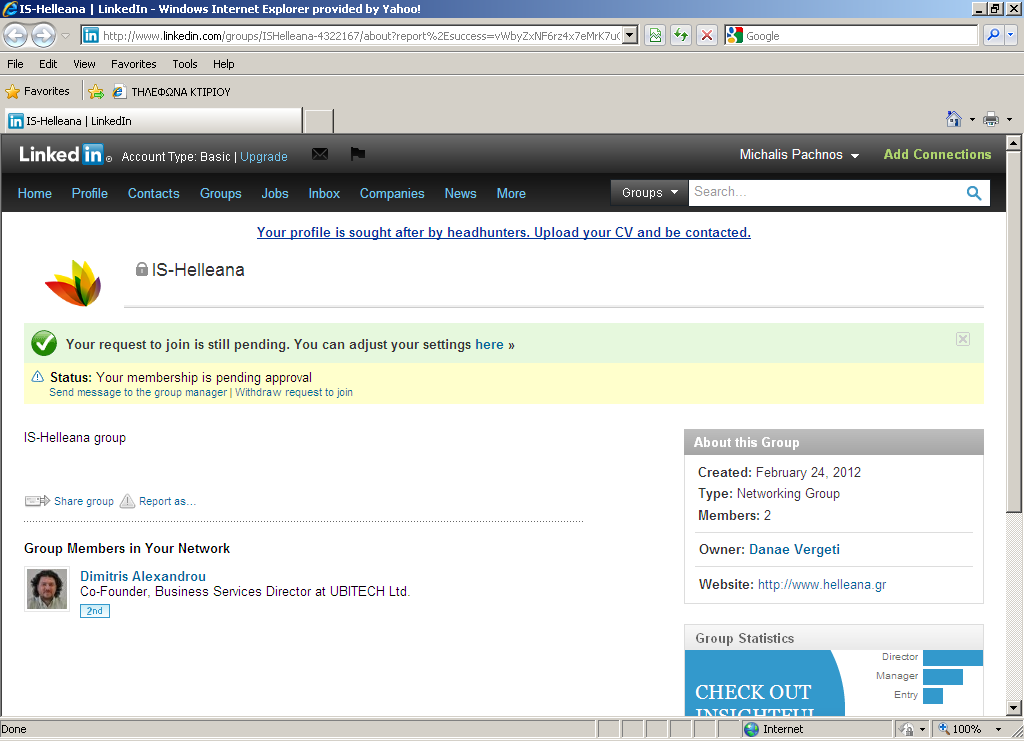Click the LinkedIn logo

65,155
